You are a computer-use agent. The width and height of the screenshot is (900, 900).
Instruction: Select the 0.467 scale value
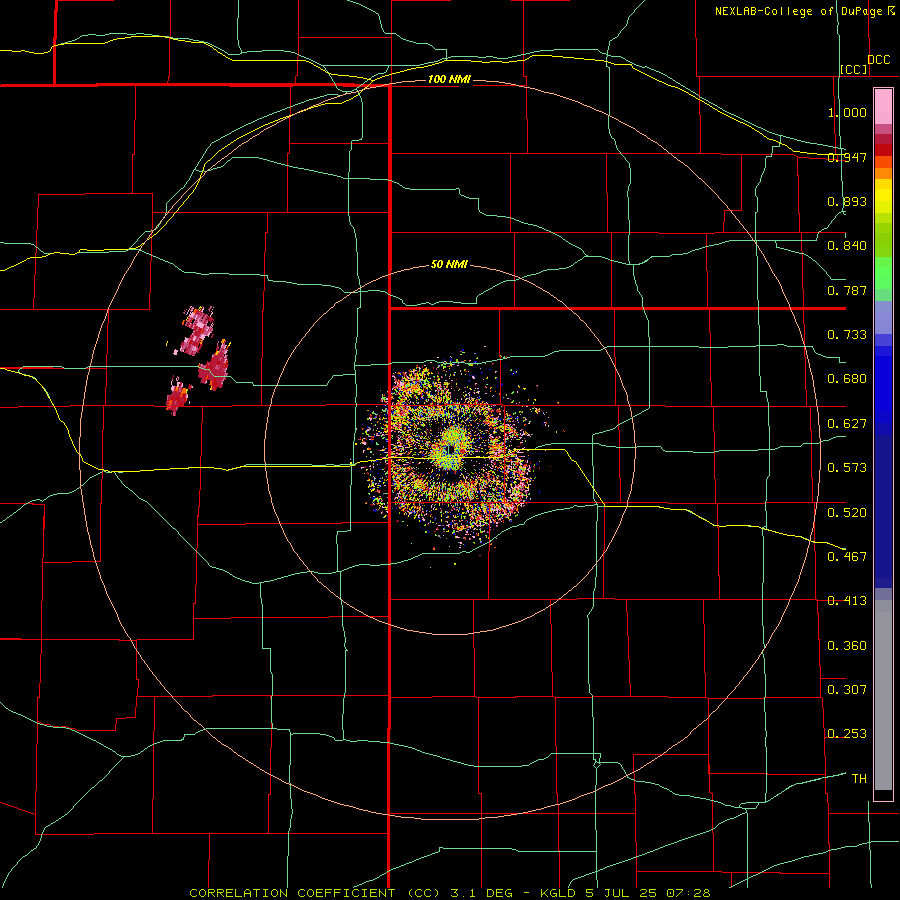click(x=847, y=557)
